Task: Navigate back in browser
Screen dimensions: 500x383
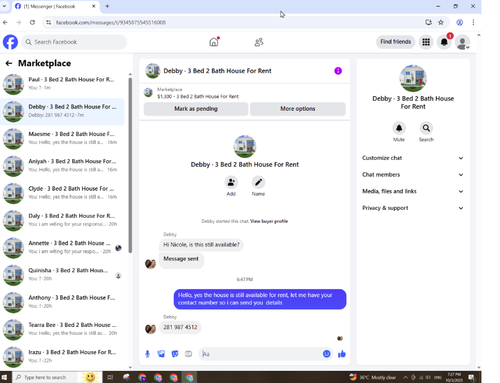Action: 5,22
